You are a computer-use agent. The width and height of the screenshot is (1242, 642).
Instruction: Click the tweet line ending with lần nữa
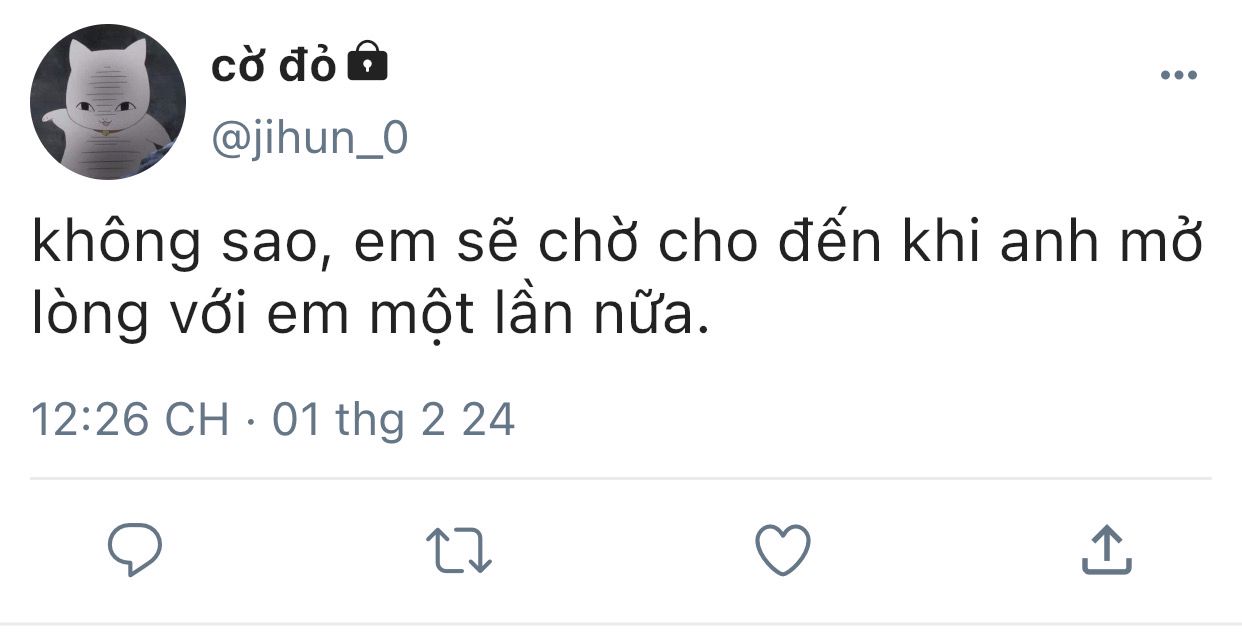coord(371,316)
